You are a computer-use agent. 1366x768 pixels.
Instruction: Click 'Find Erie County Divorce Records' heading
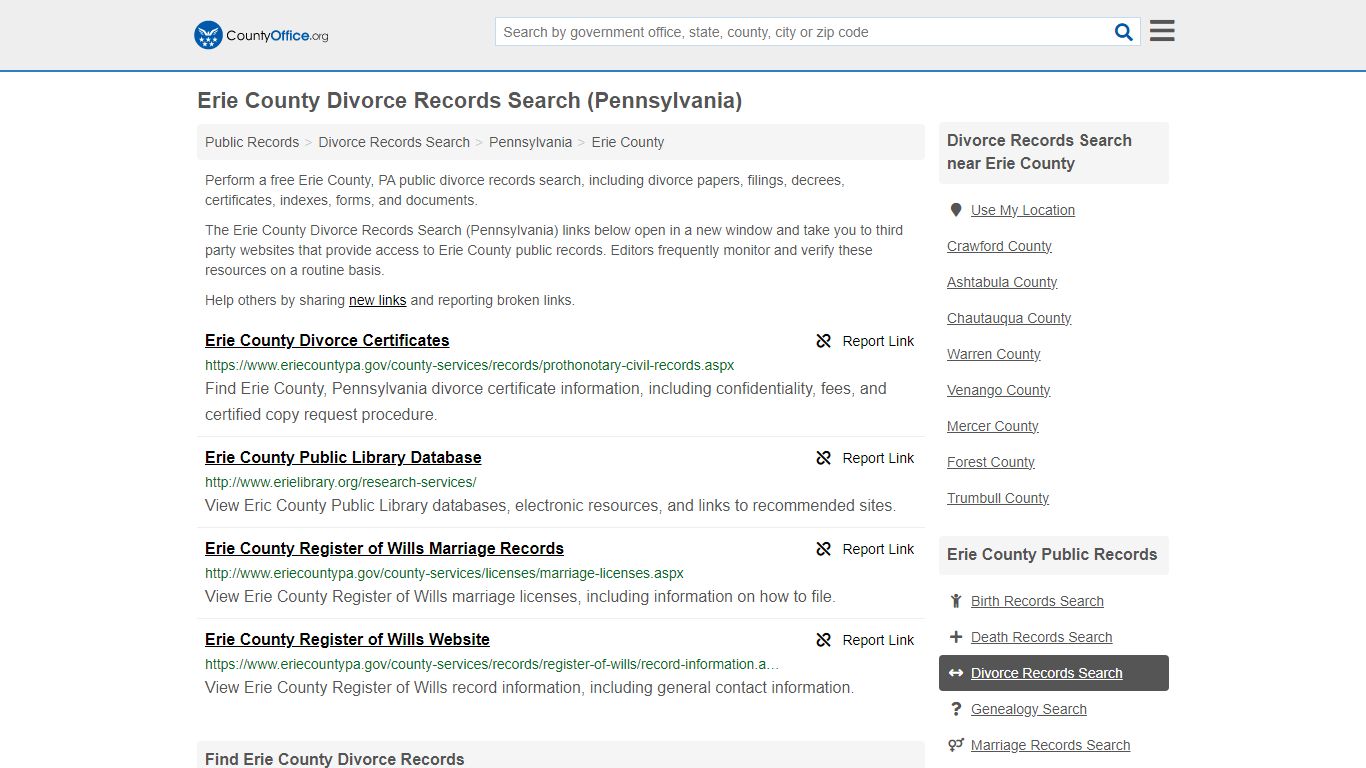click(335, 759)
